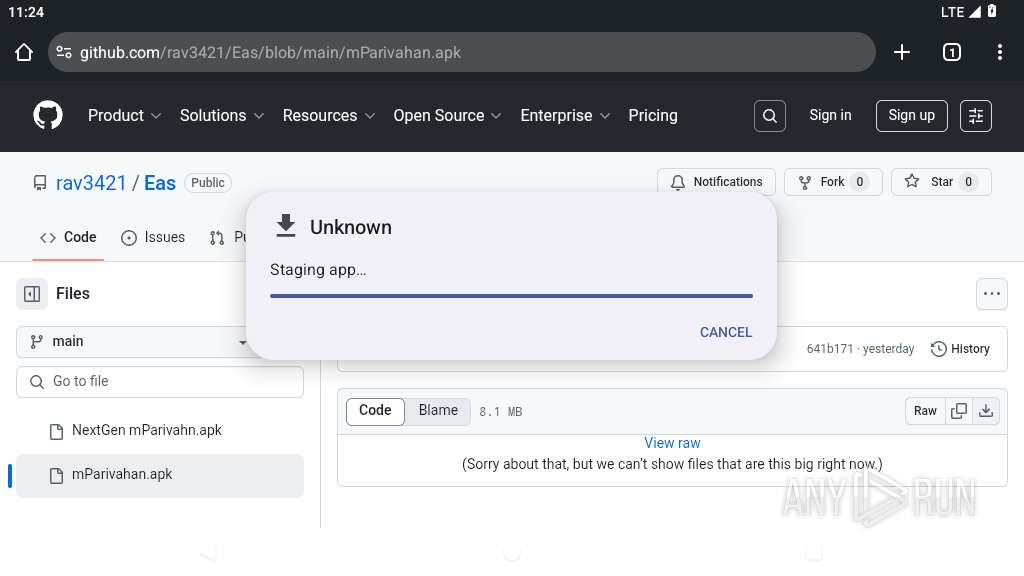1024x576 pixels.
Task: Tap the browser home icon
Action: pos(24,52)
